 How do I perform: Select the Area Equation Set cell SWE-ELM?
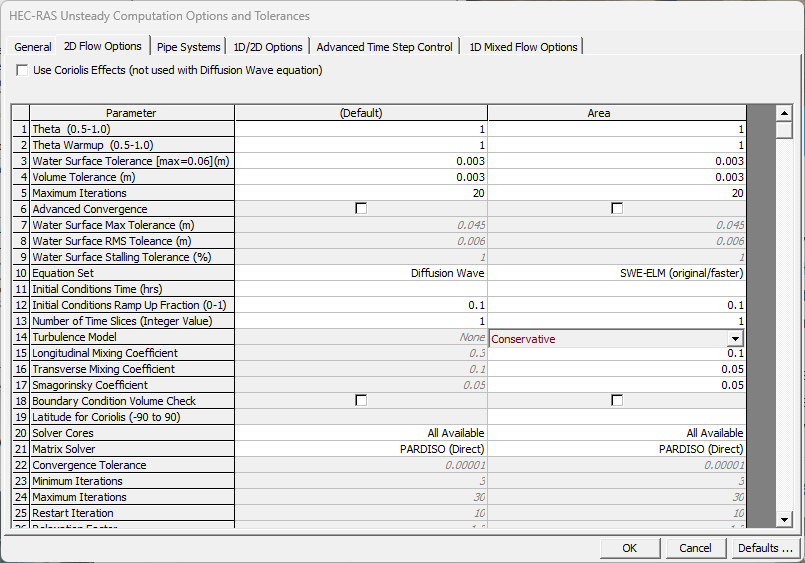[x=617, y=273]
